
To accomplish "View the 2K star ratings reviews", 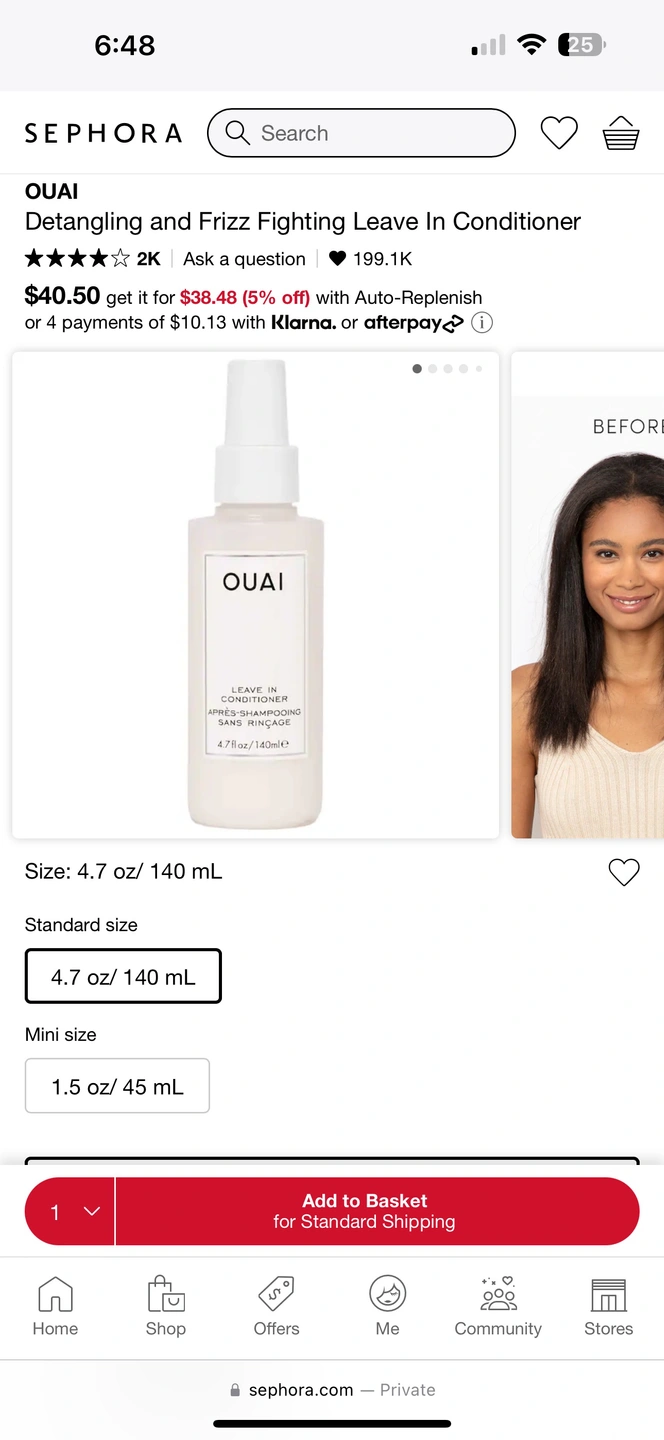I will (x=92, y=259).
